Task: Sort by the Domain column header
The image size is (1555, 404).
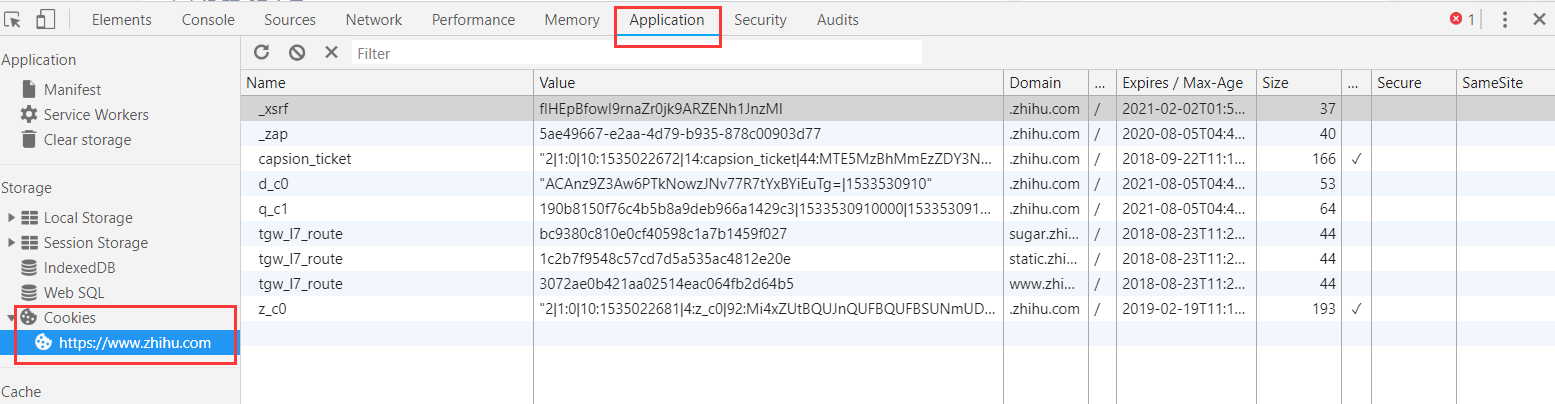Action: pos(1044,83)
